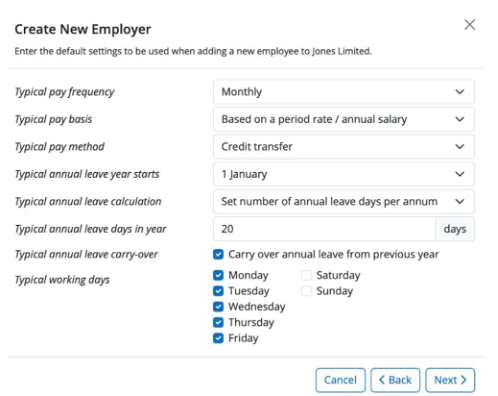Enable Saturday as a working day
Viewport: 498px width, 396px height.
(306, 275)
